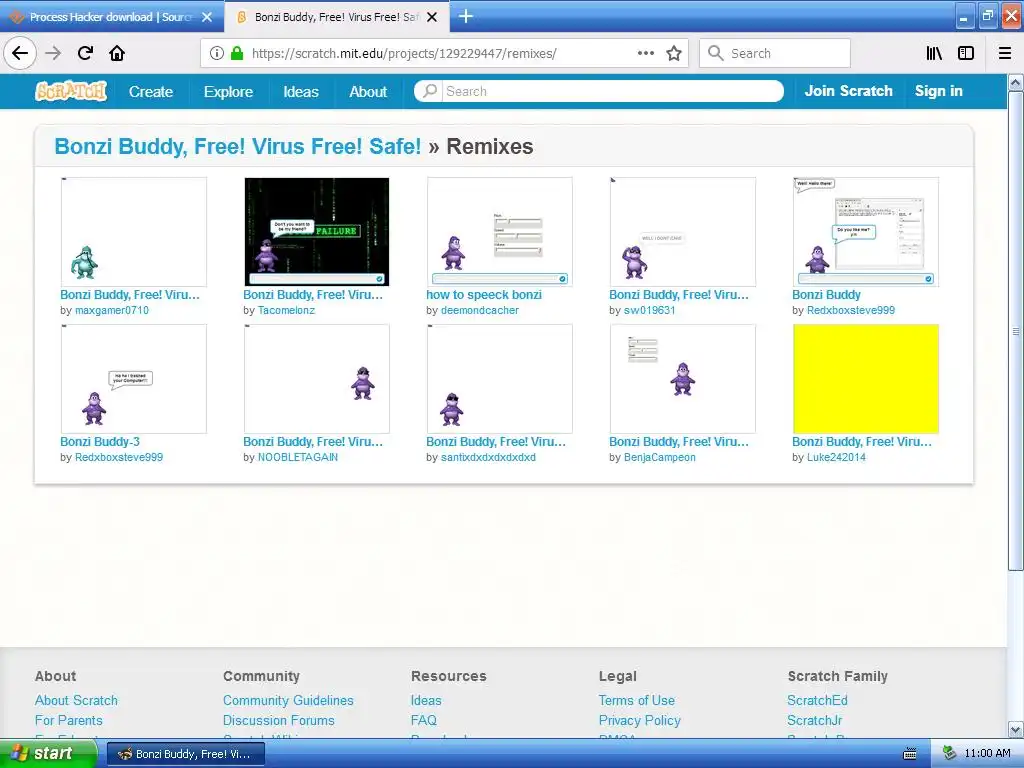Open the Firefox hamburger menu

1005,54
